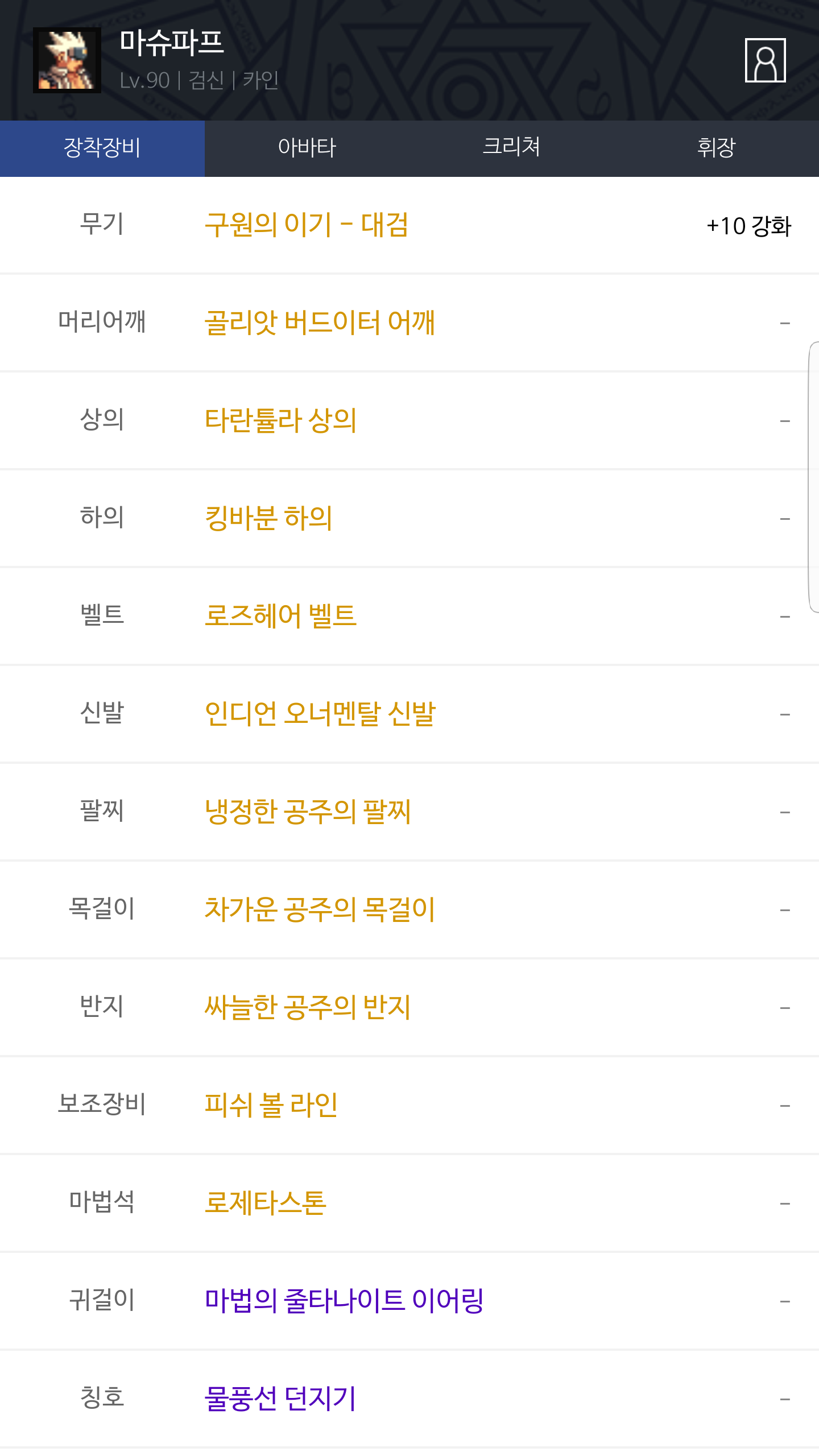819x1456 pixels.
Task: Tap the 타란튤라 상의 item link
Action: click(x=280, y=421)
